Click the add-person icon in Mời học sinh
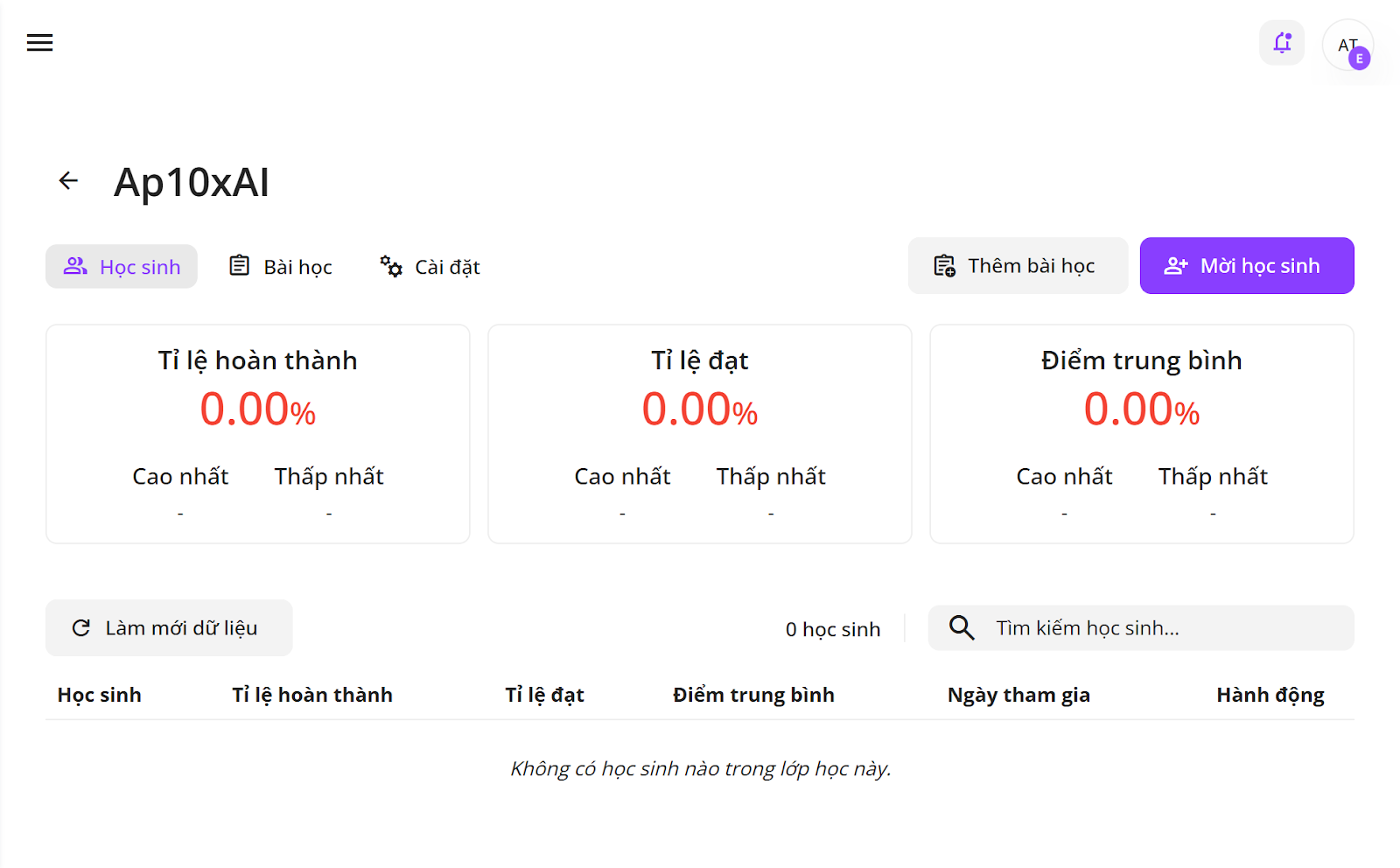Image resolution: width=1400 pixels, height=868 pixels. (1176, 266)
